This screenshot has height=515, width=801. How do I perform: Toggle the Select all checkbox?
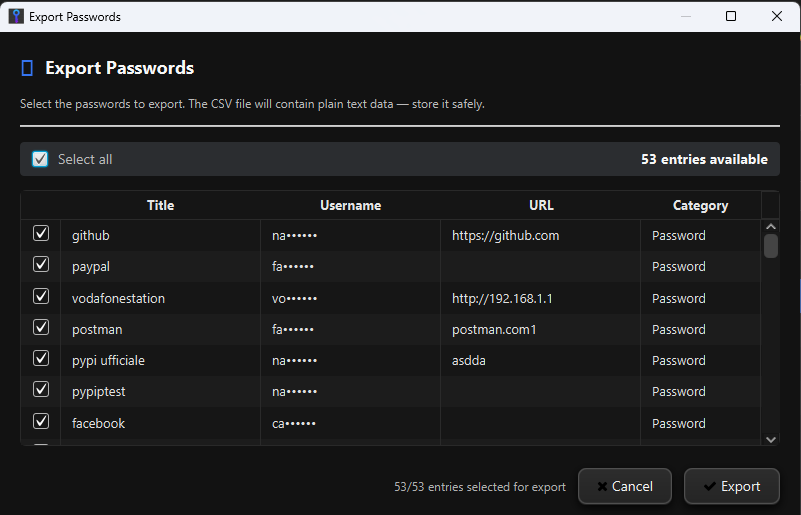(40, 159)
